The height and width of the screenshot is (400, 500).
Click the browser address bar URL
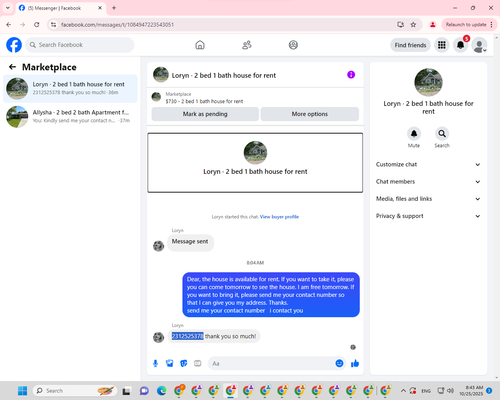117,25
